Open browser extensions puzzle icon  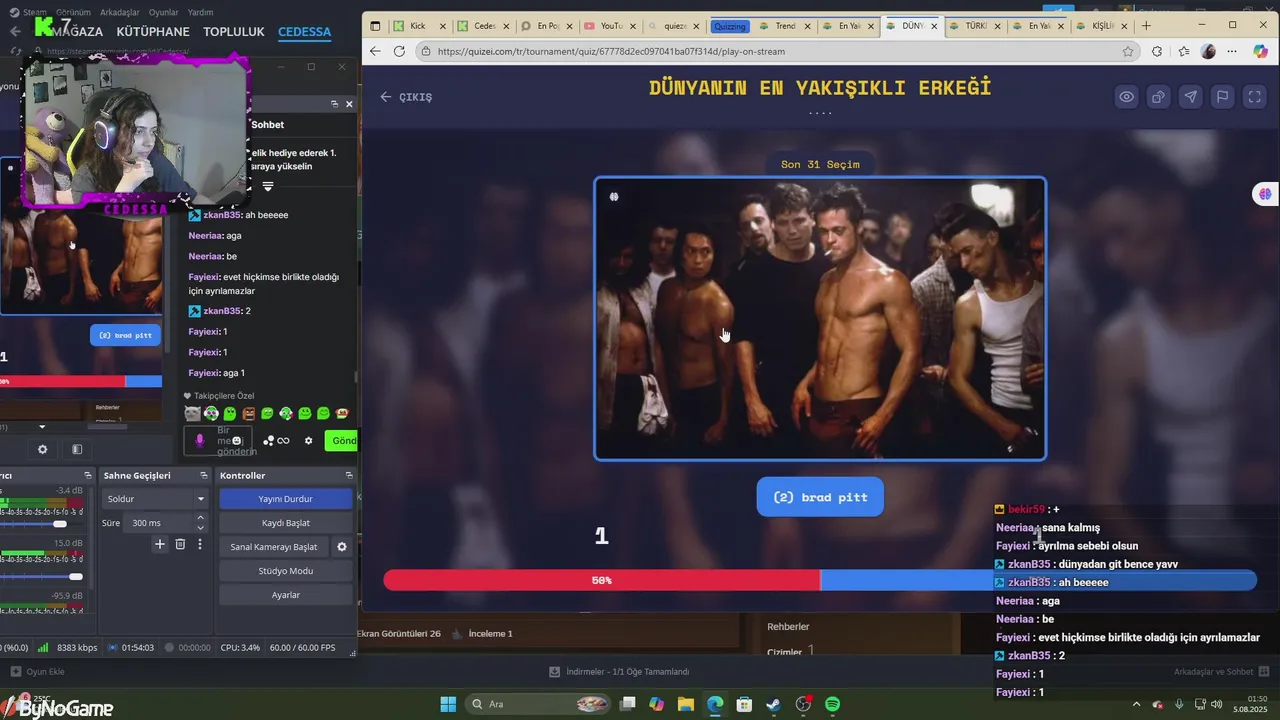coord(1157,51)
